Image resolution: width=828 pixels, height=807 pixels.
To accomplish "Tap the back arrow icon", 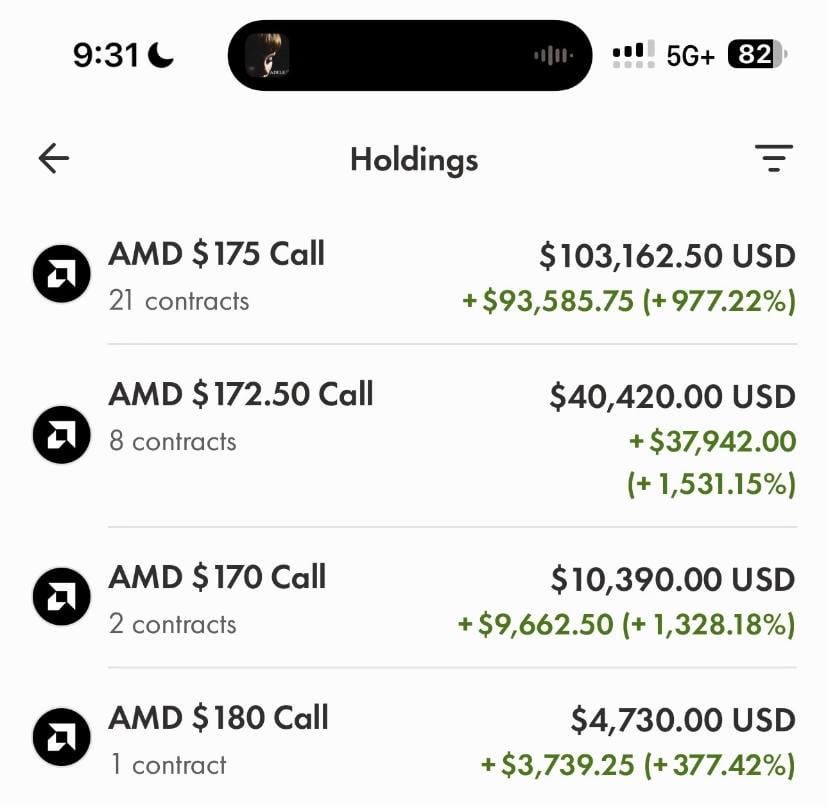I will (54, 158).
